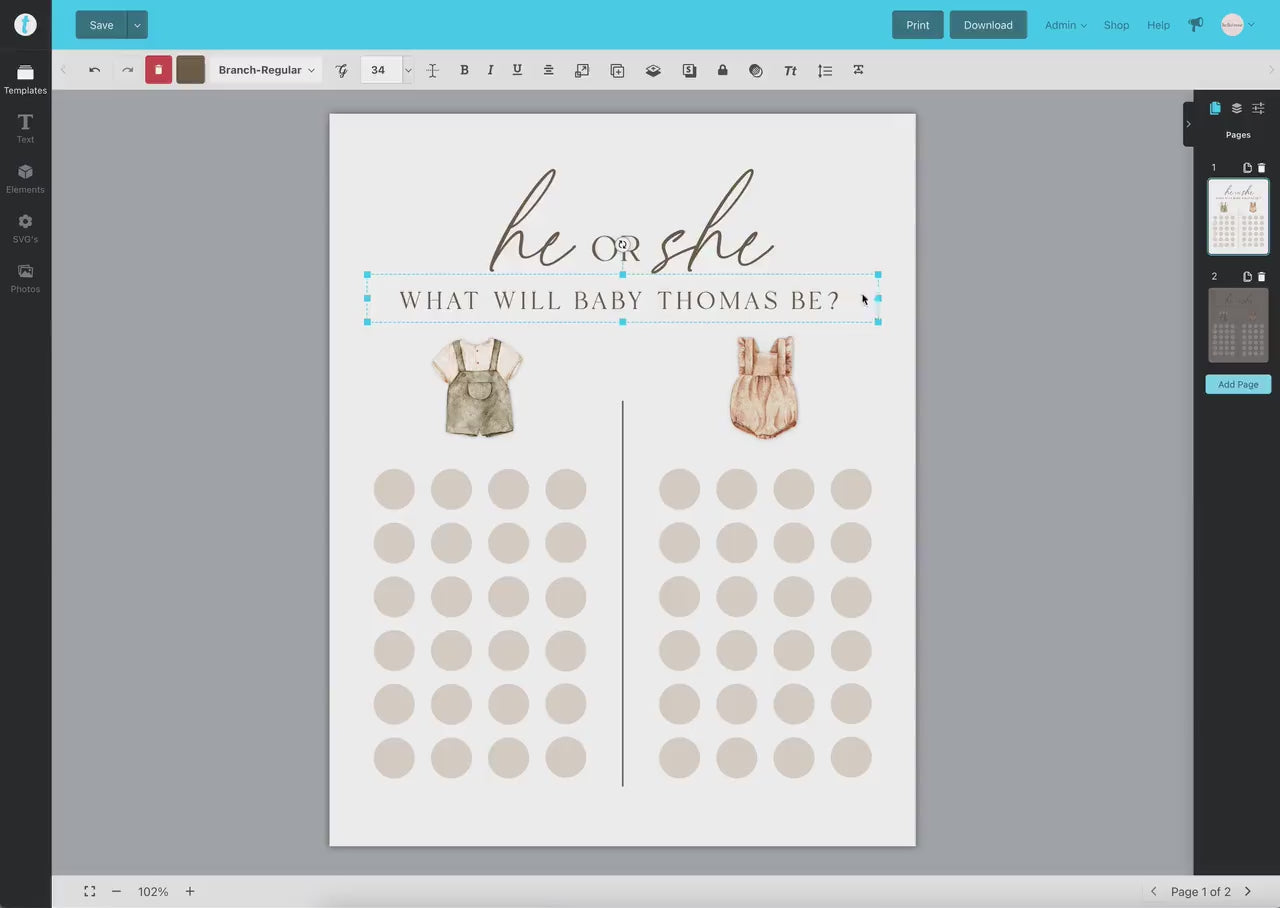Delete page 2
This screenshot has height=908, width=1280.
point(1261,277)
